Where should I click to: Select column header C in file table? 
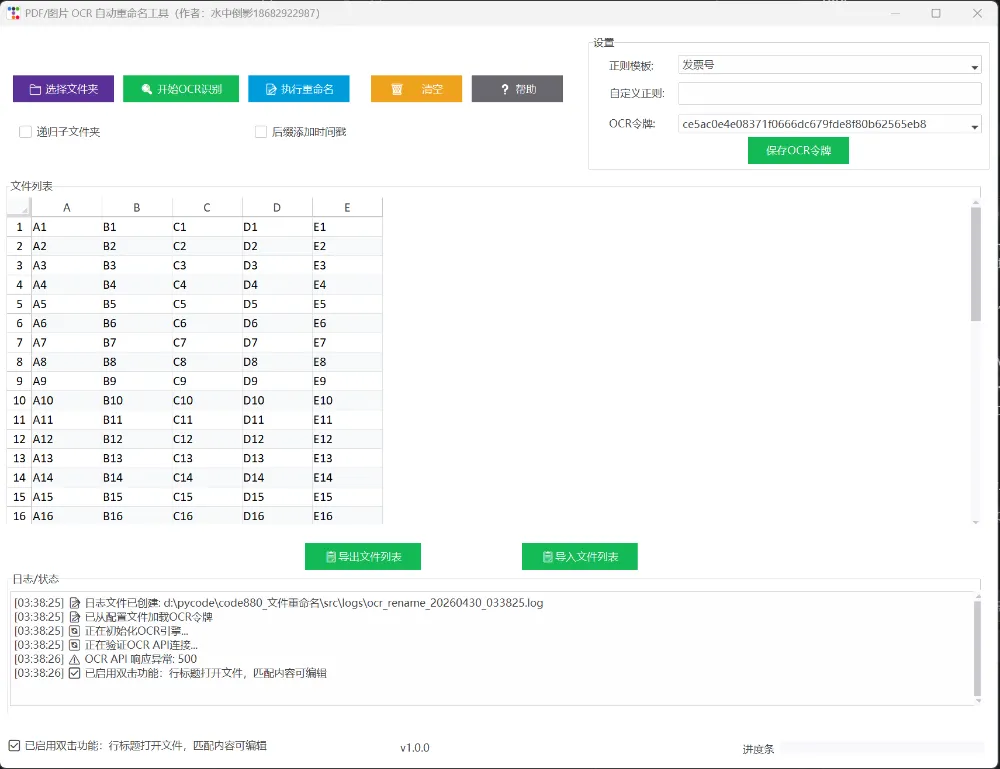(207, 207)
